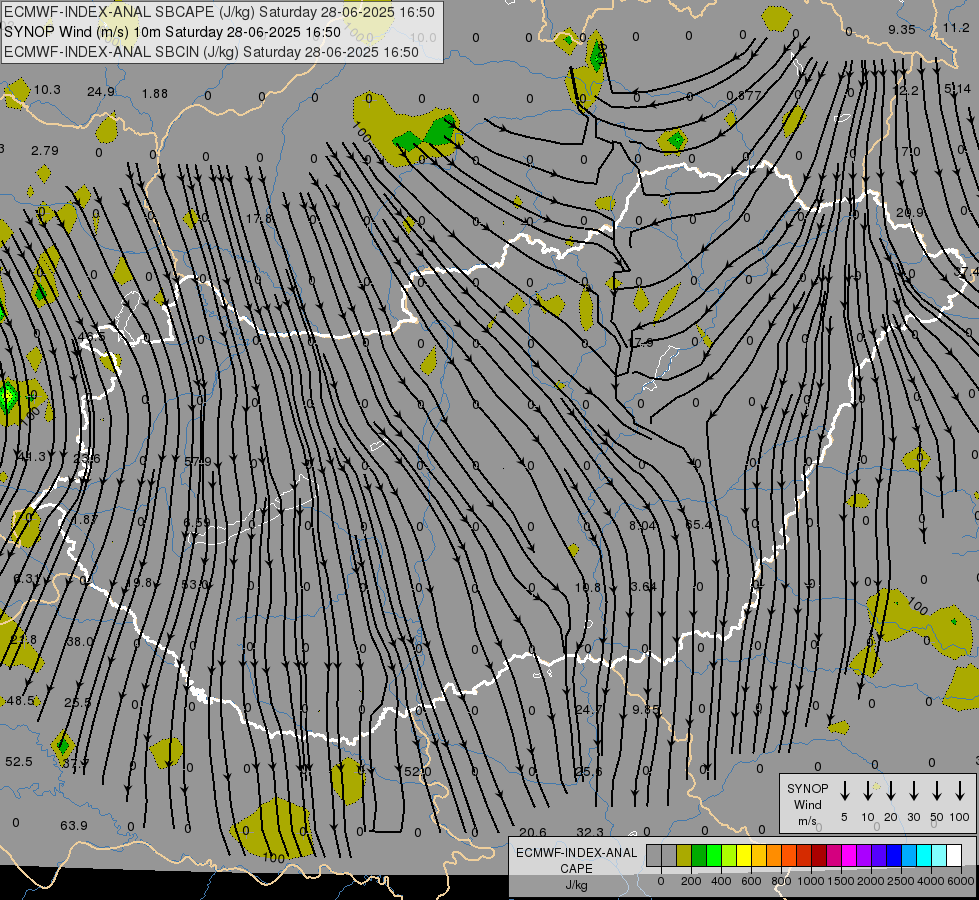Click the map value '32.3'
This screenshot has width=979, height=900.
coord(590,832)
